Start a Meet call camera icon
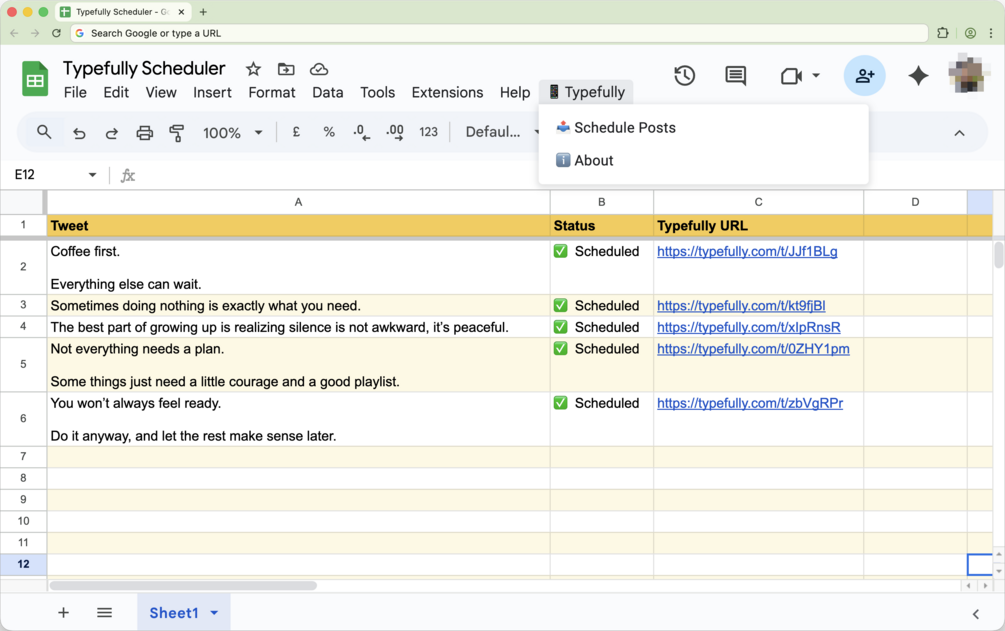1005x631 pixels. coord(792,76)
